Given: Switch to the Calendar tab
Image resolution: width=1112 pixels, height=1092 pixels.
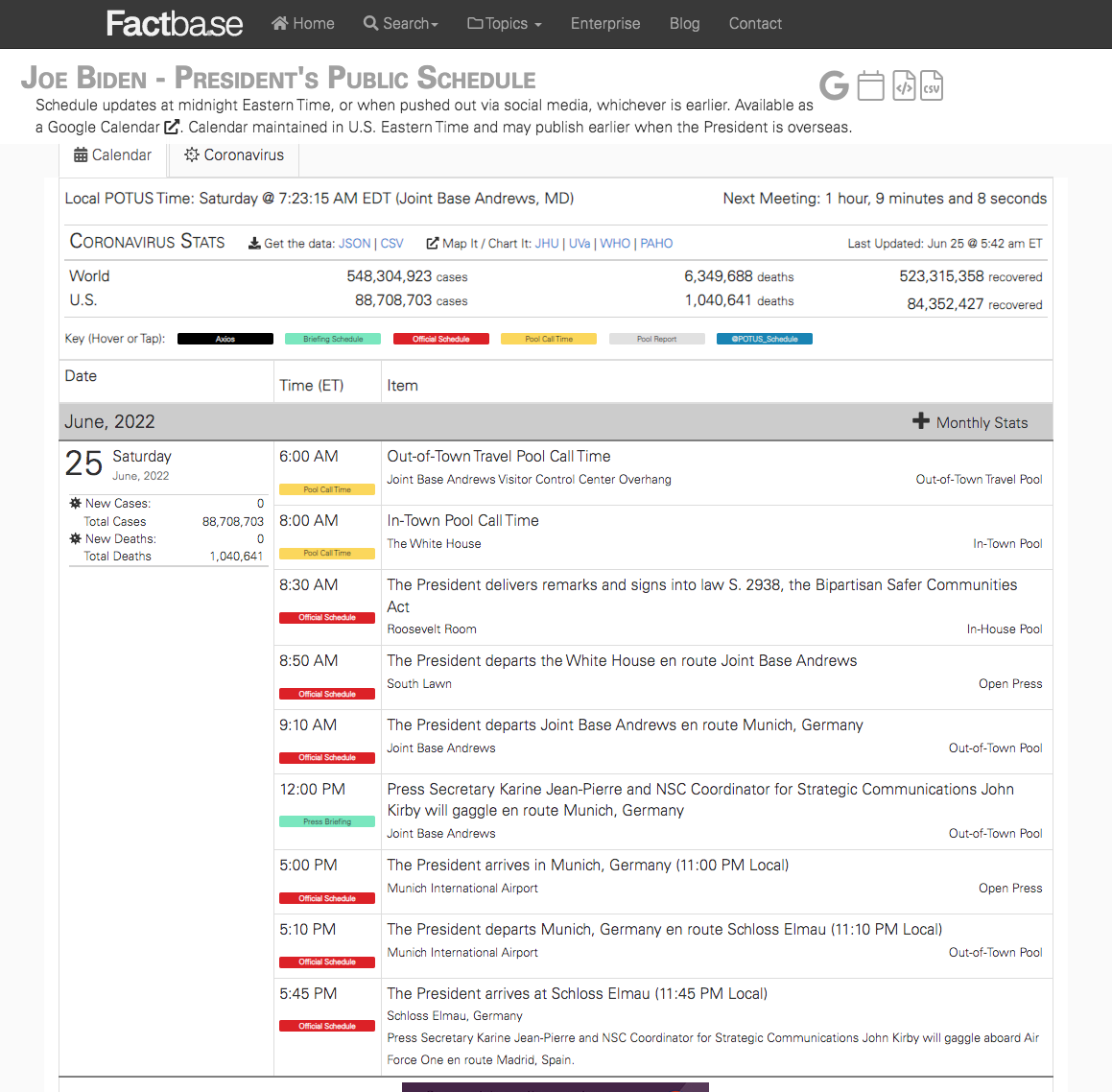Looking at the screenshot, I should tap(113, 155).
